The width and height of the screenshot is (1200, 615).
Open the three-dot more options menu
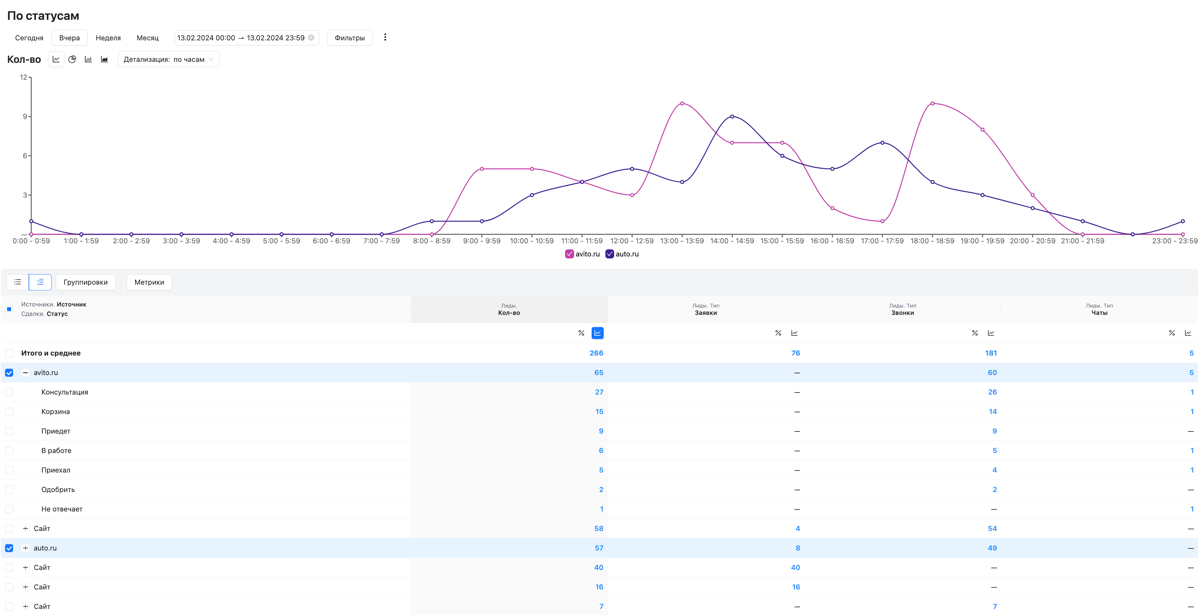385,38
